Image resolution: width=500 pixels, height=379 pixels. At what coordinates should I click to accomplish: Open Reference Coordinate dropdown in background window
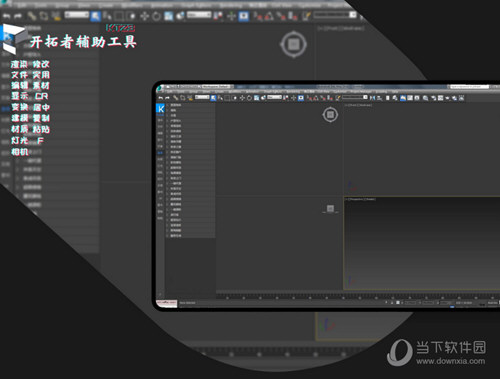click(x=199, y=15)
